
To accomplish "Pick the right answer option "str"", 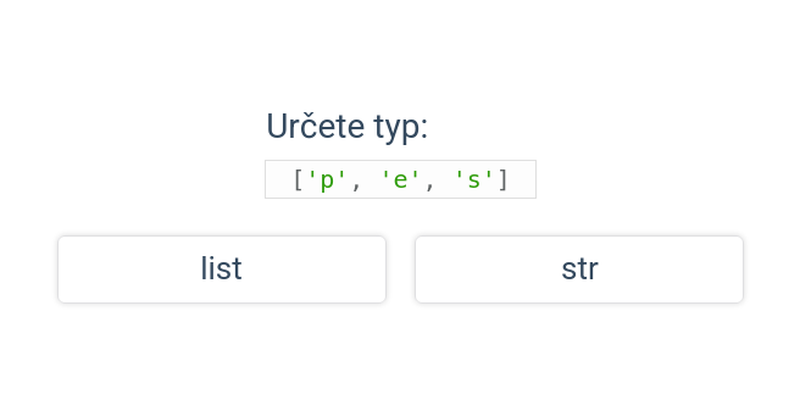I will (x=579, y=269).
